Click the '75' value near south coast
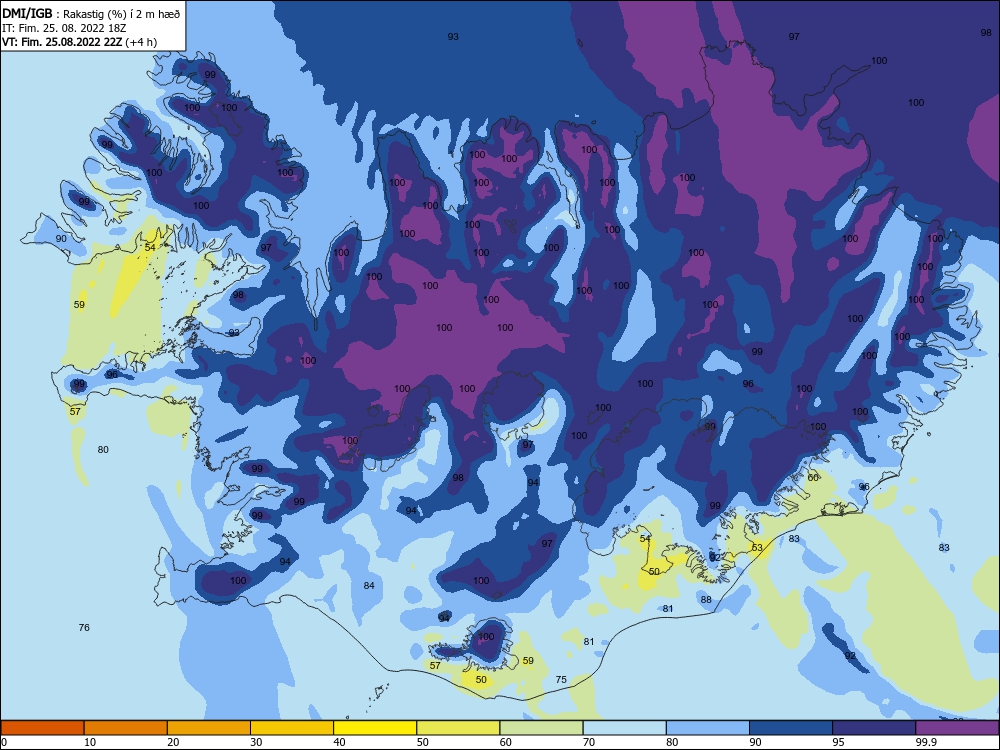 click(561, 679)
